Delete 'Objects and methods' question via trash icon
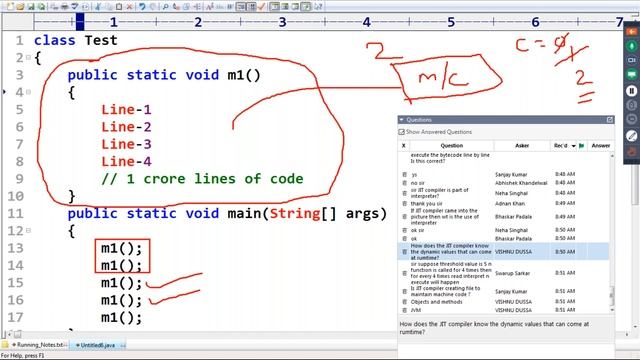Image resolution: width=640 pixels, height=360 pixels. tap(404, 302)
